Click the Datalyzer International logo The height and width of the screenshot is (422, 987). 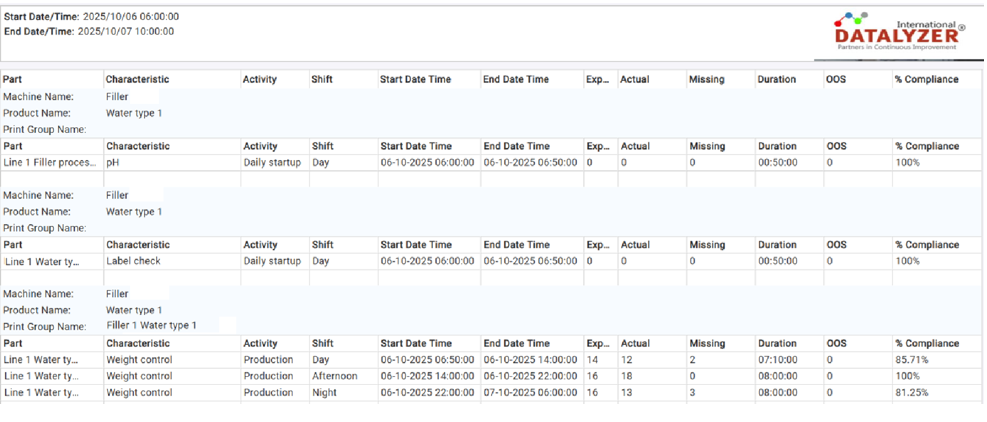coord(900,33)
